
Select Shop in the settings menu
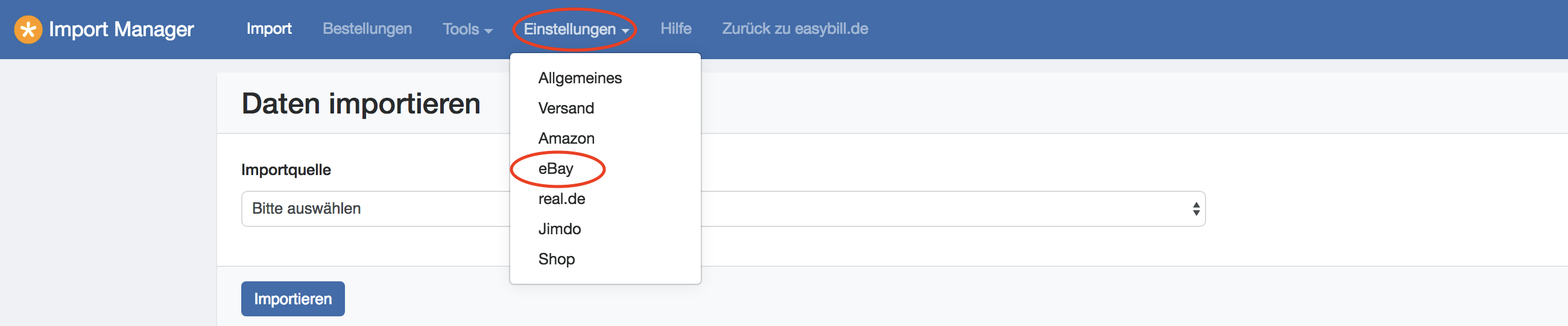[x=557, y=260]
